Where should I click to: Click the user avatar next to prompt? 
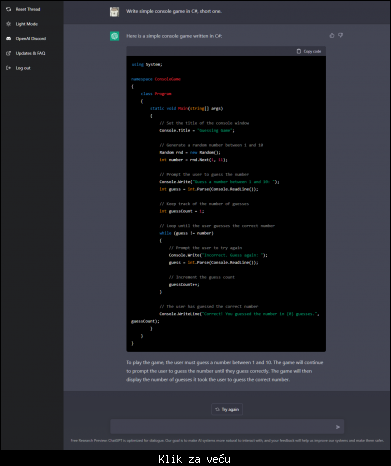[114, 12]
